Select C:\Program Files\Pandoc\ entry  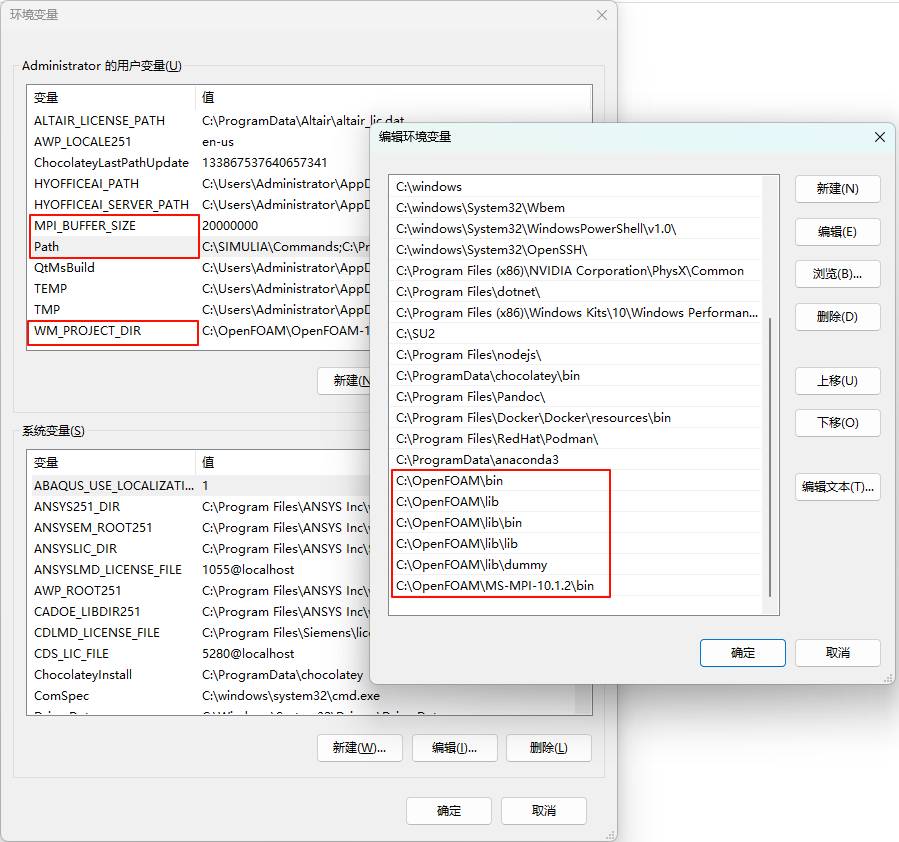576,397
